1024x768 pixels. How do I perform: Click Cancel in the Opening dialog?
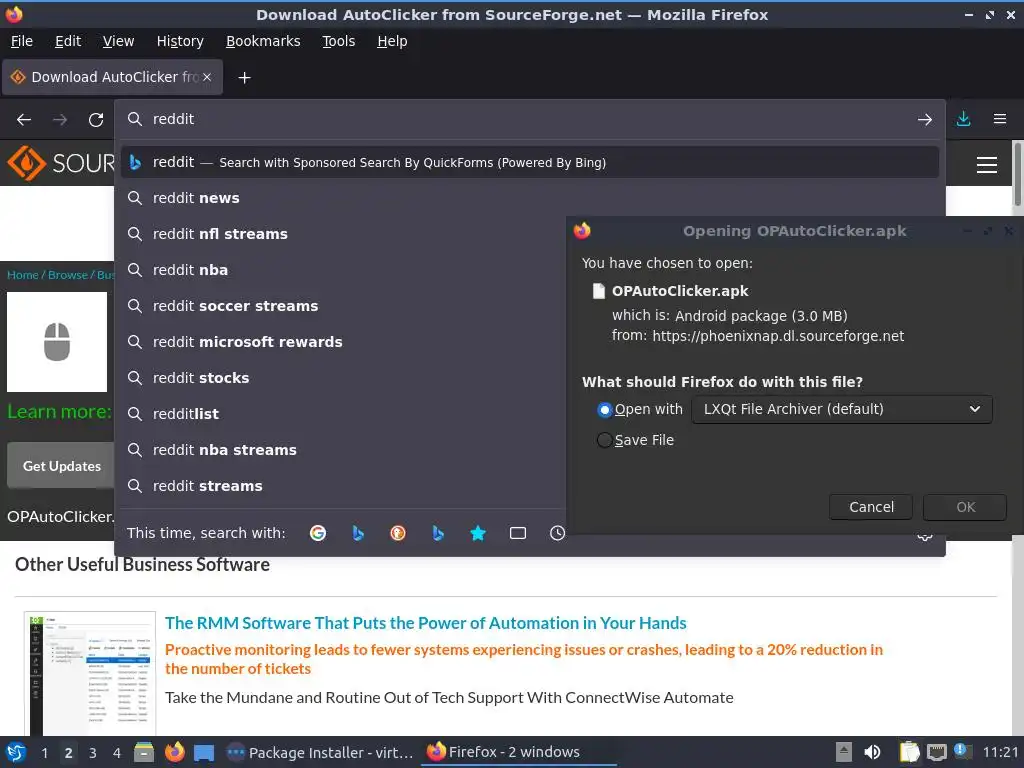click(871, 507)
